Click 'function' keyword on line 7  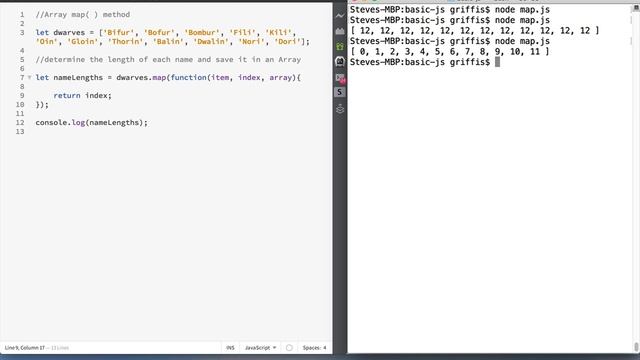pyautogui.click(x=189, y=78)
